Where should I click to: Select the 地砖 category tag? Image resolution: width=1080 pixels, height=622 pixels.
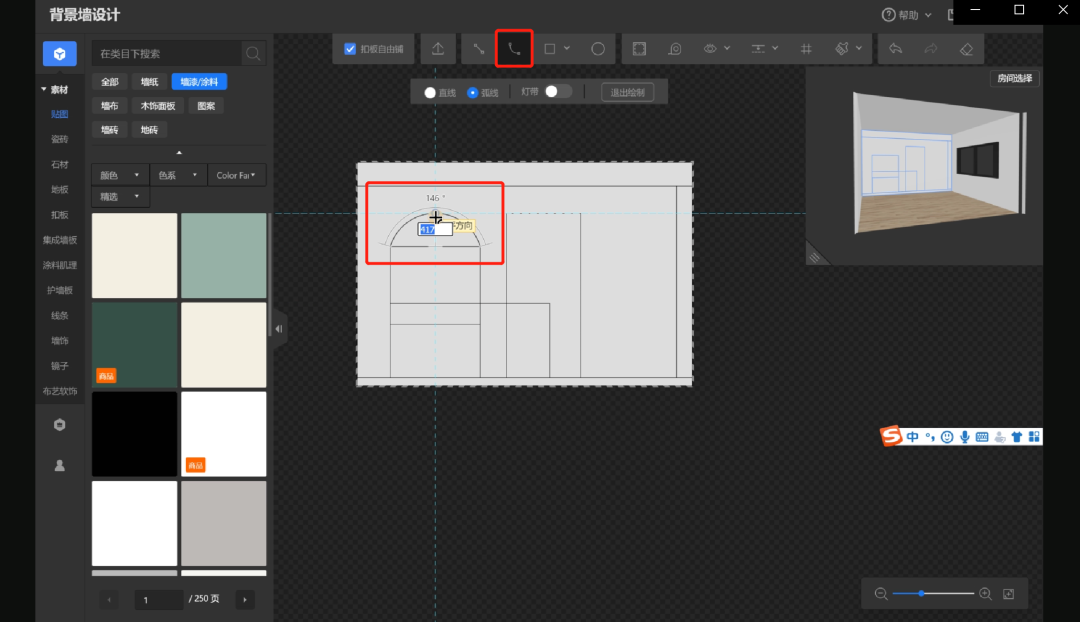point(149,129)
